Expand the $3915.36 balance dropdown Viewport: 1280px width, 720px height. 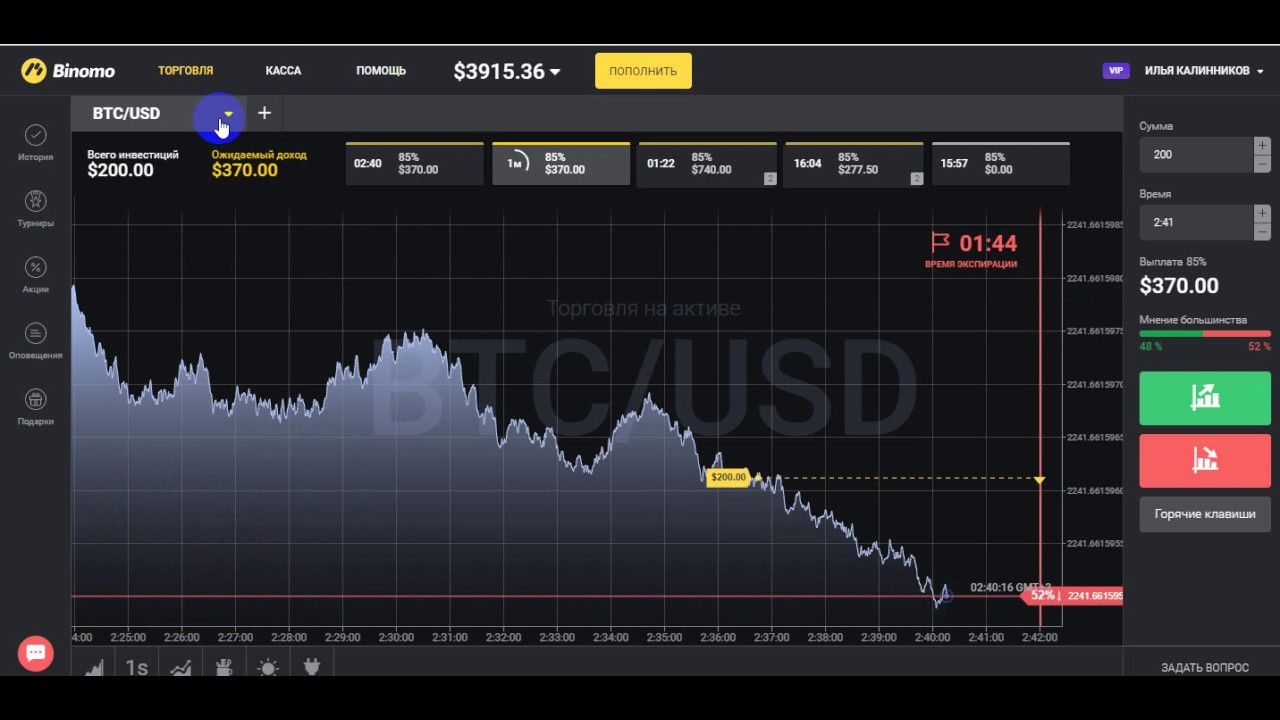[x=555, y=72]
